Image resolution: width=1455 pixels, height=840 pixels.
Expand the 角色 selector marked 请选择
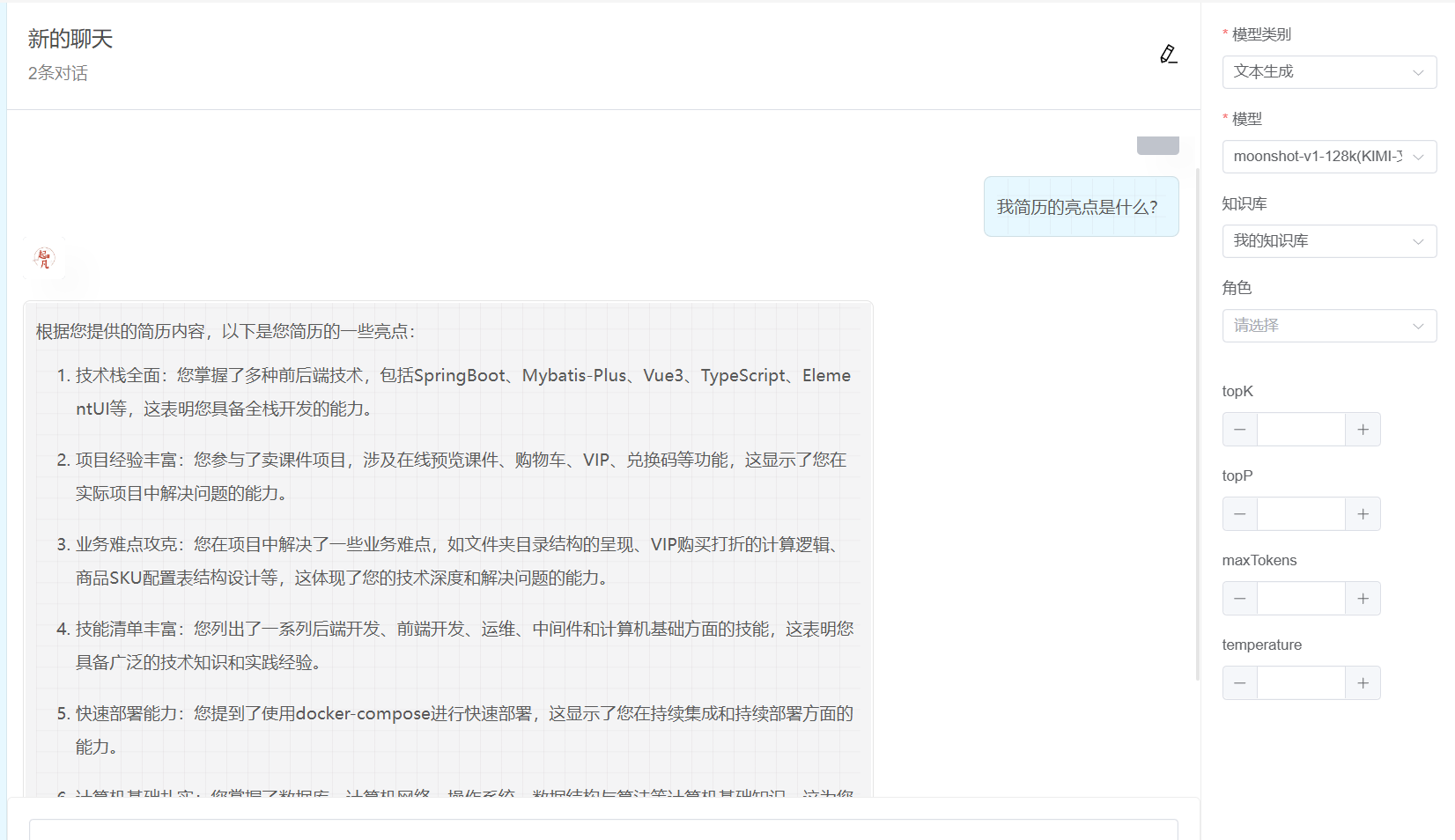[x=1328, y=325]
